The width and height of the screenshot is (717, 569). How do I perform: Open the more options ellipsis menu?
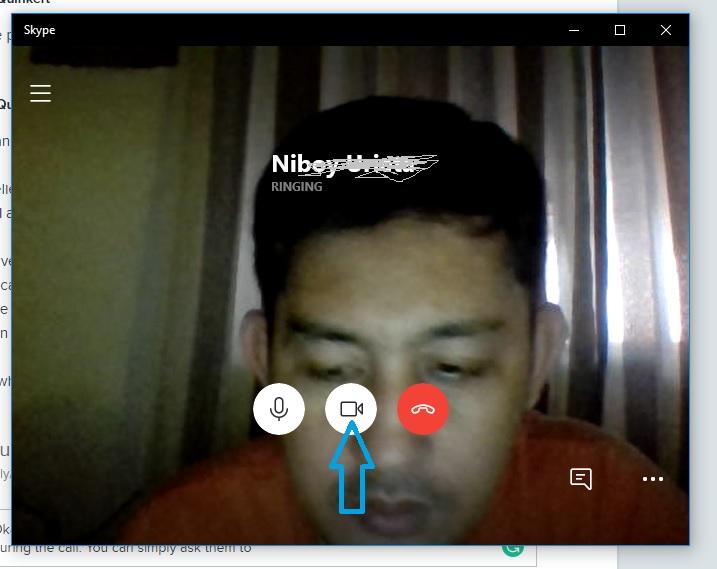(x=653, y=479)
